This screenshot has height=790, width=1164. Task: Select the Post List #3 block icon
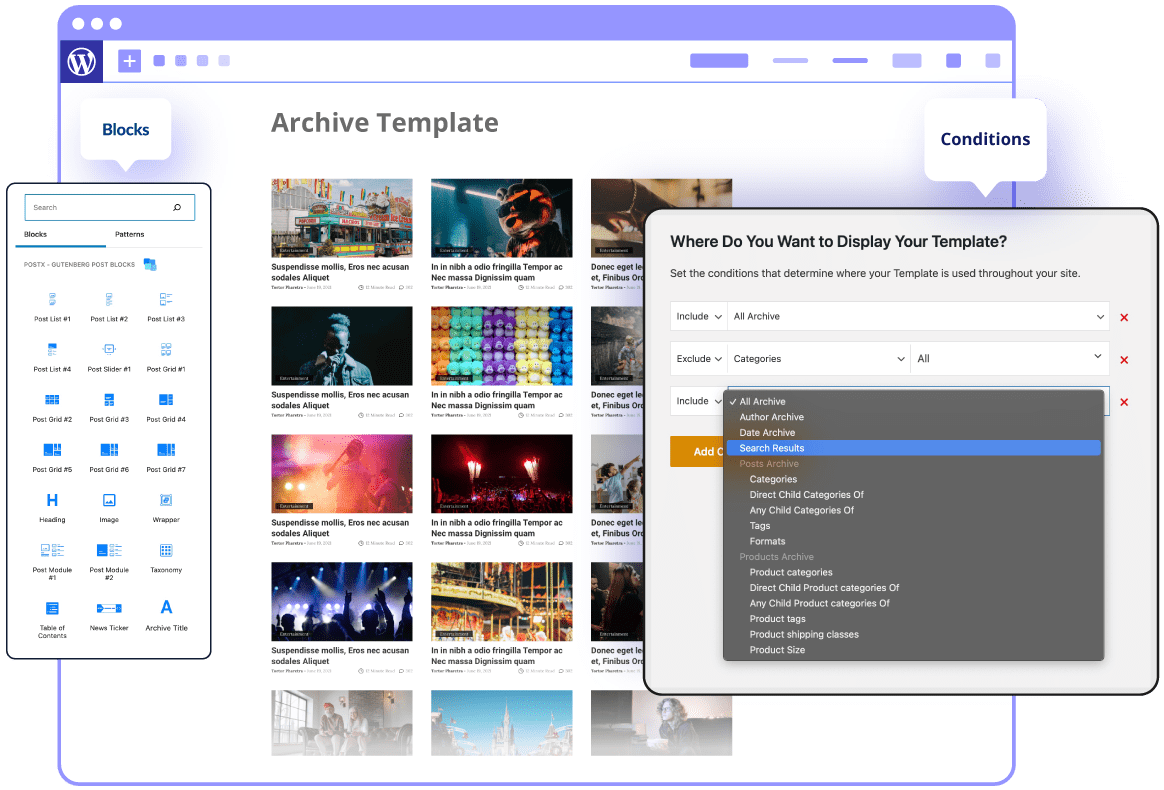point(166,299)
